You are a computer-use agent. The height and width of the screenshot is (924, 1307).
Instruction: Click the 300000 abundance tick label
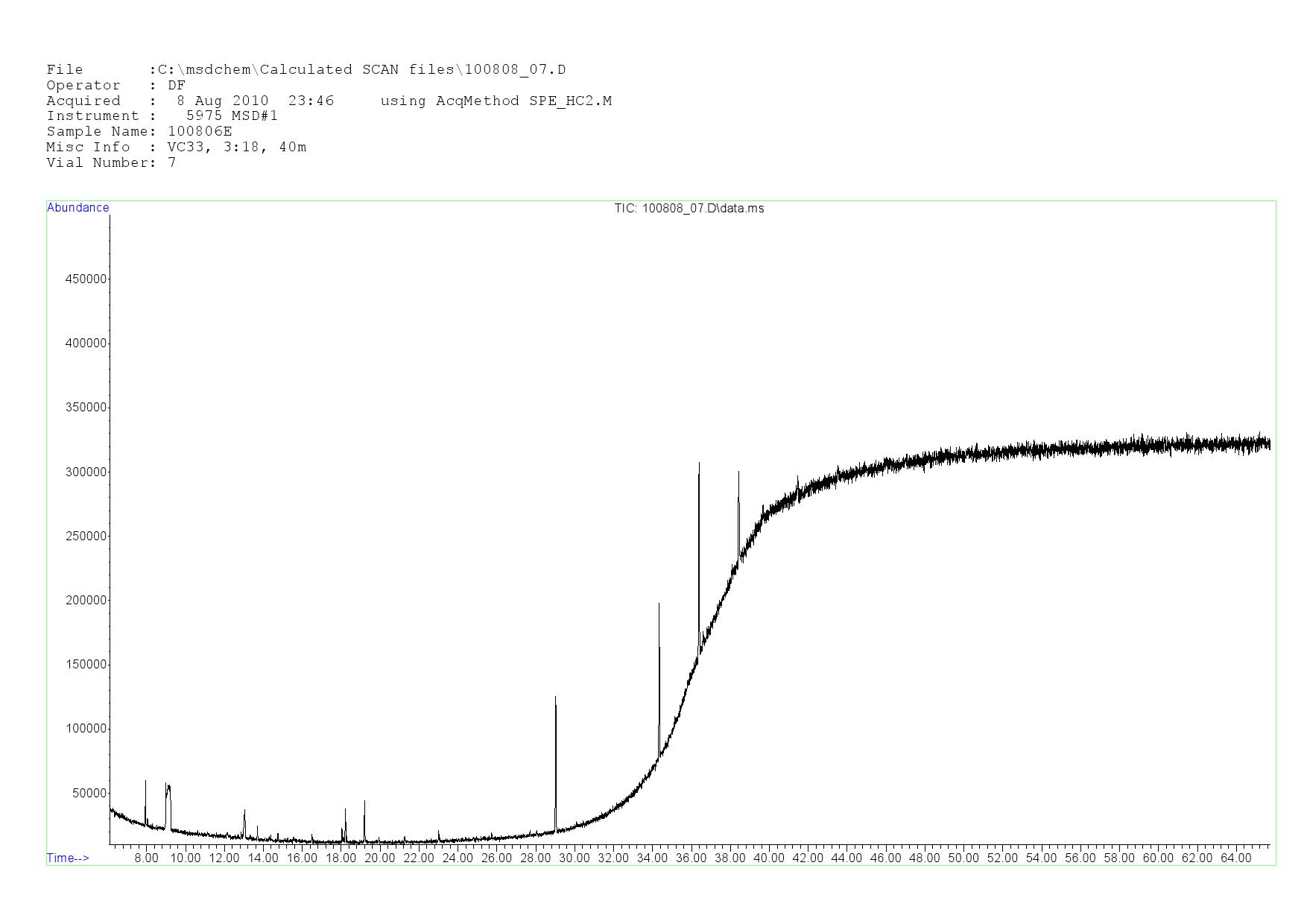tap(86, 472)
